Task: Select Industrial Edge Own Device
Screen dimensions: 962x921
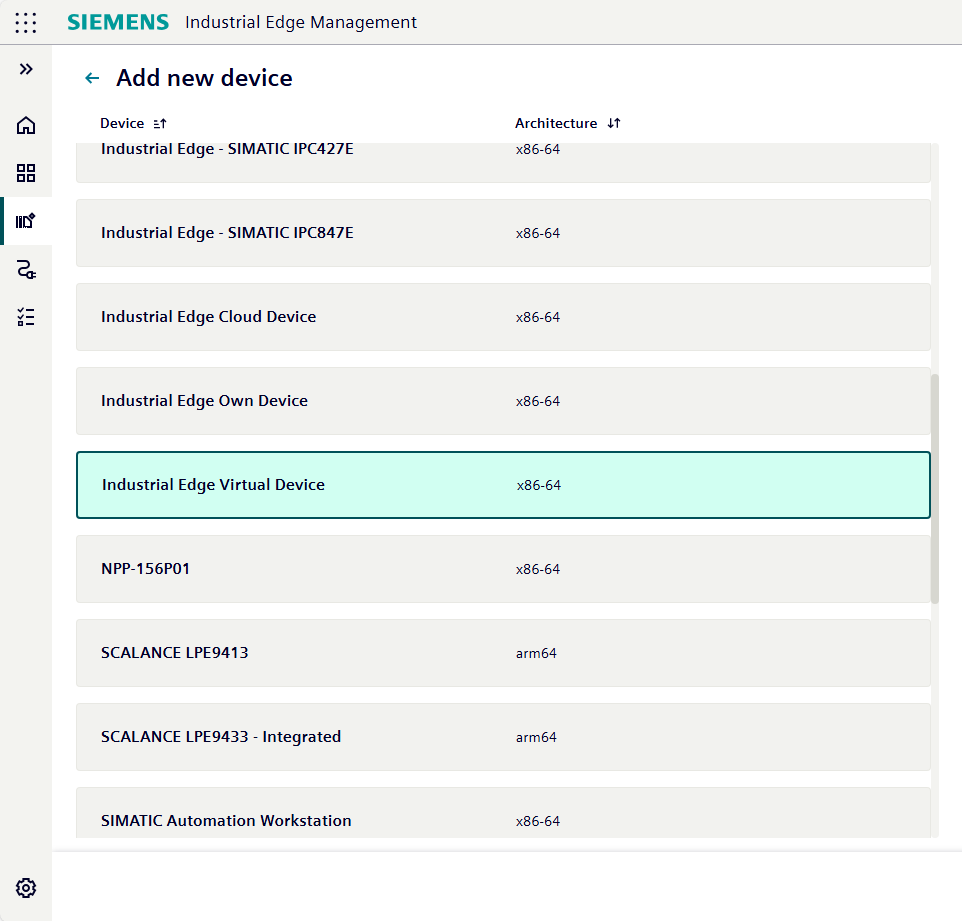Action: pos(503,401)
